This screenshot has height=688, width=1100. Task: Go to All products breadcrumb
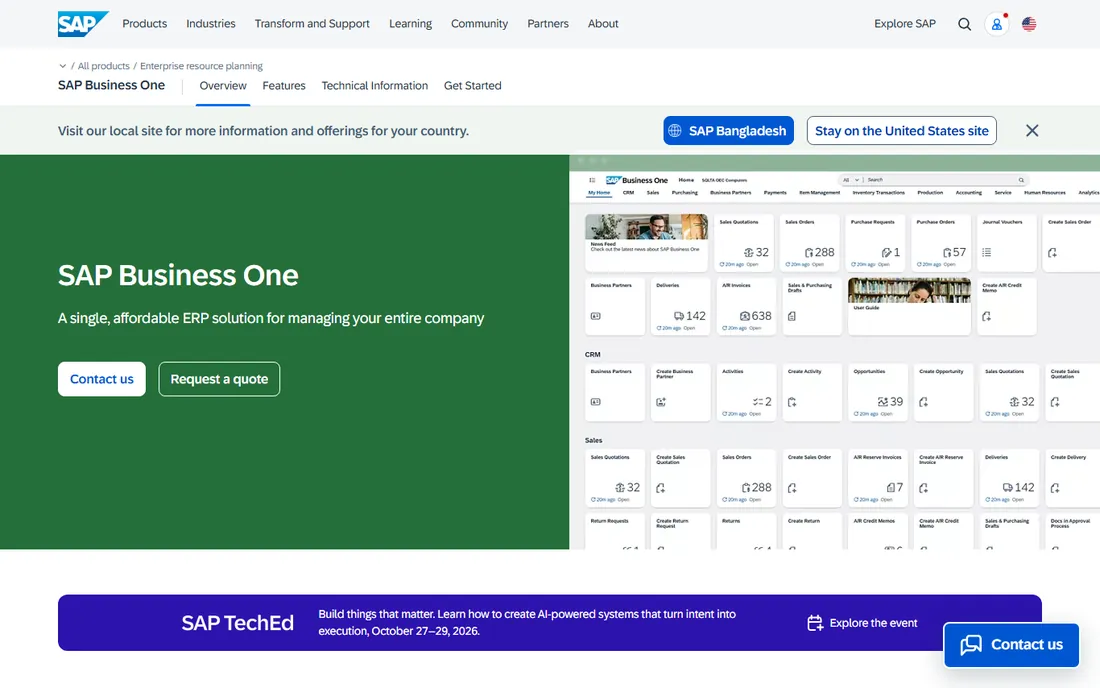103,66
